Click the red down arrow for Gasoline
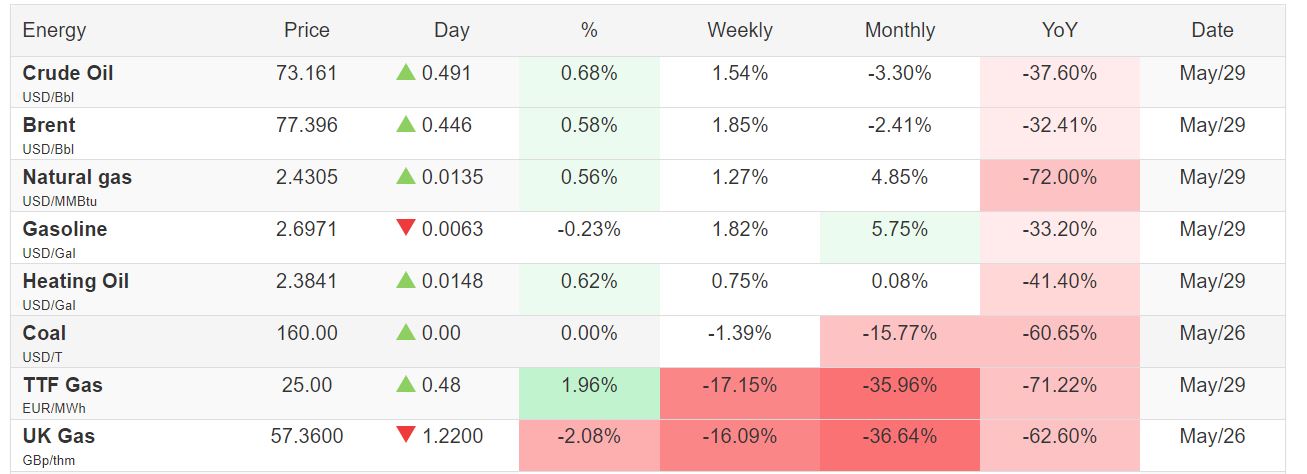 405,229
